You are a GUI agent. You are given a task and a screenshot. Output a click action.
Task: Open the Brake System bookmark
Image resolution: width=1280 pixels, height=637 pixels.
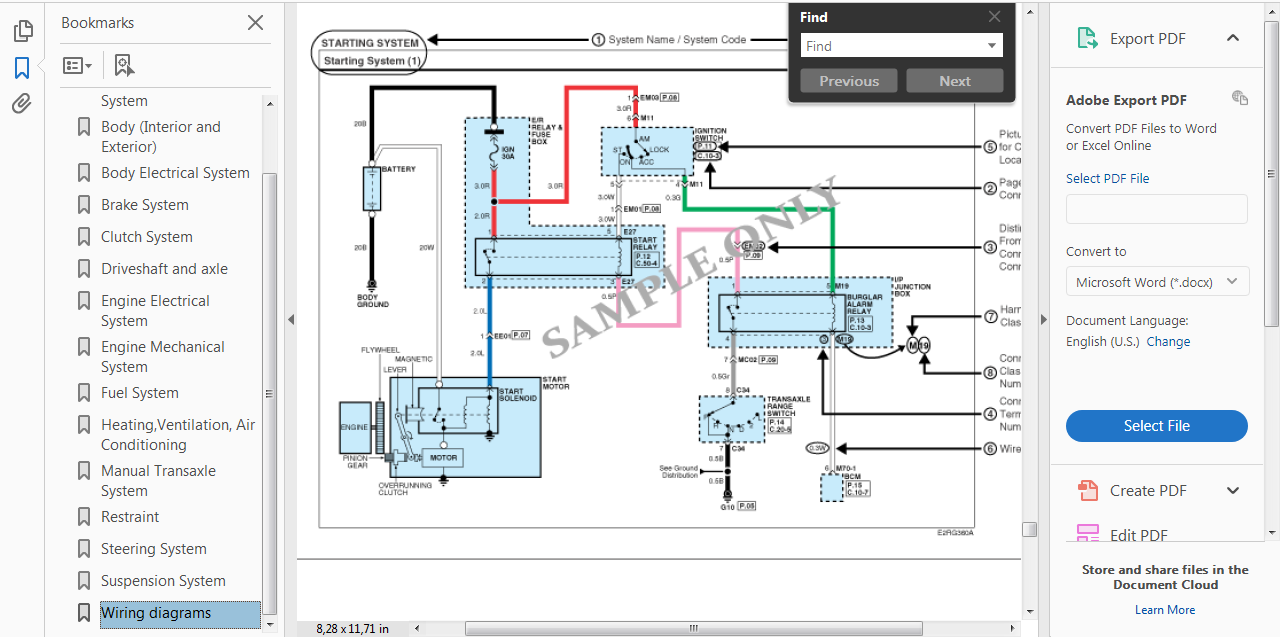(x=144, y=205)
